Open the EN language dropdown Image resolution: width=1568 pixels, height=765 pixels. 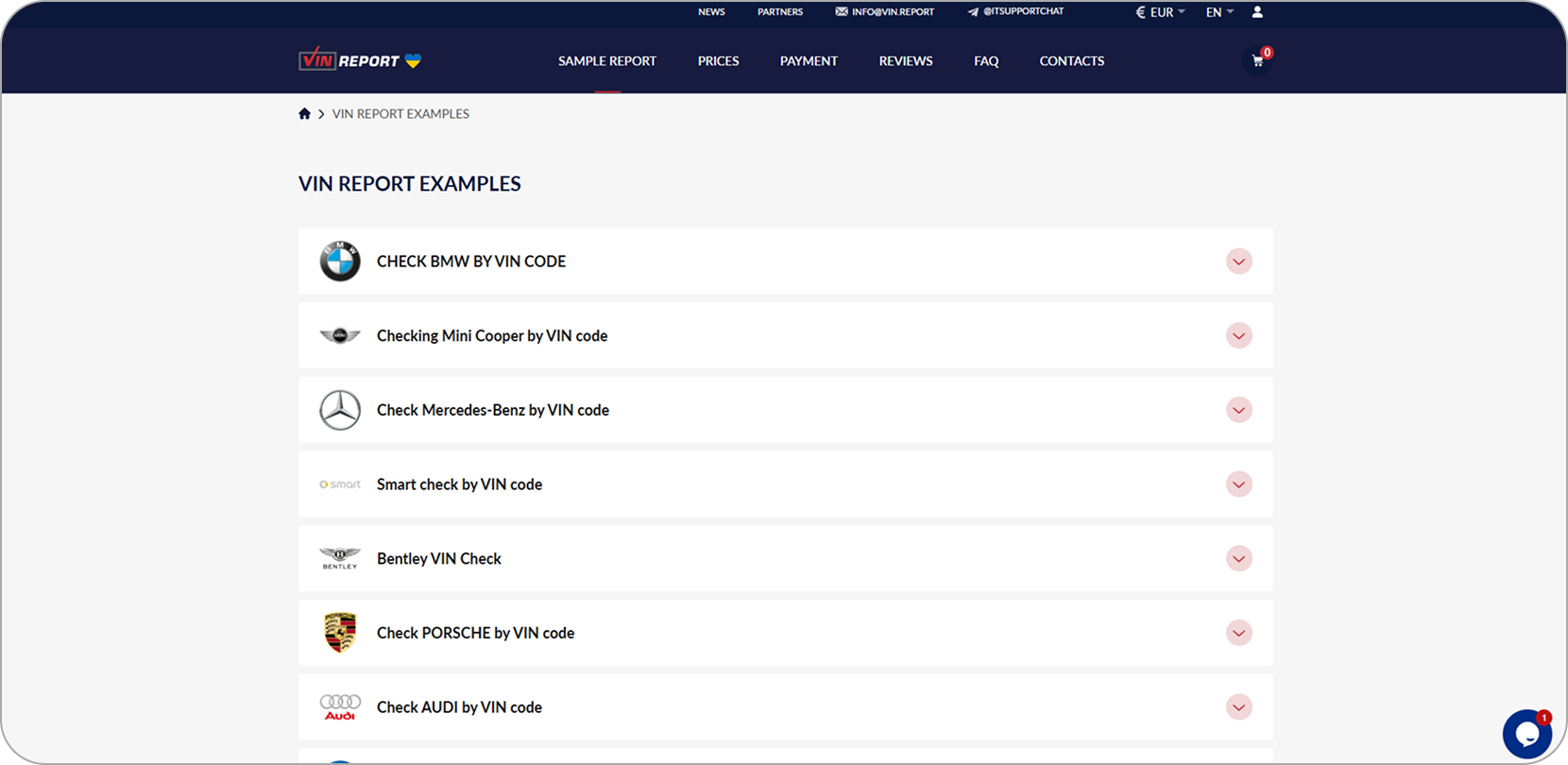1219,12
